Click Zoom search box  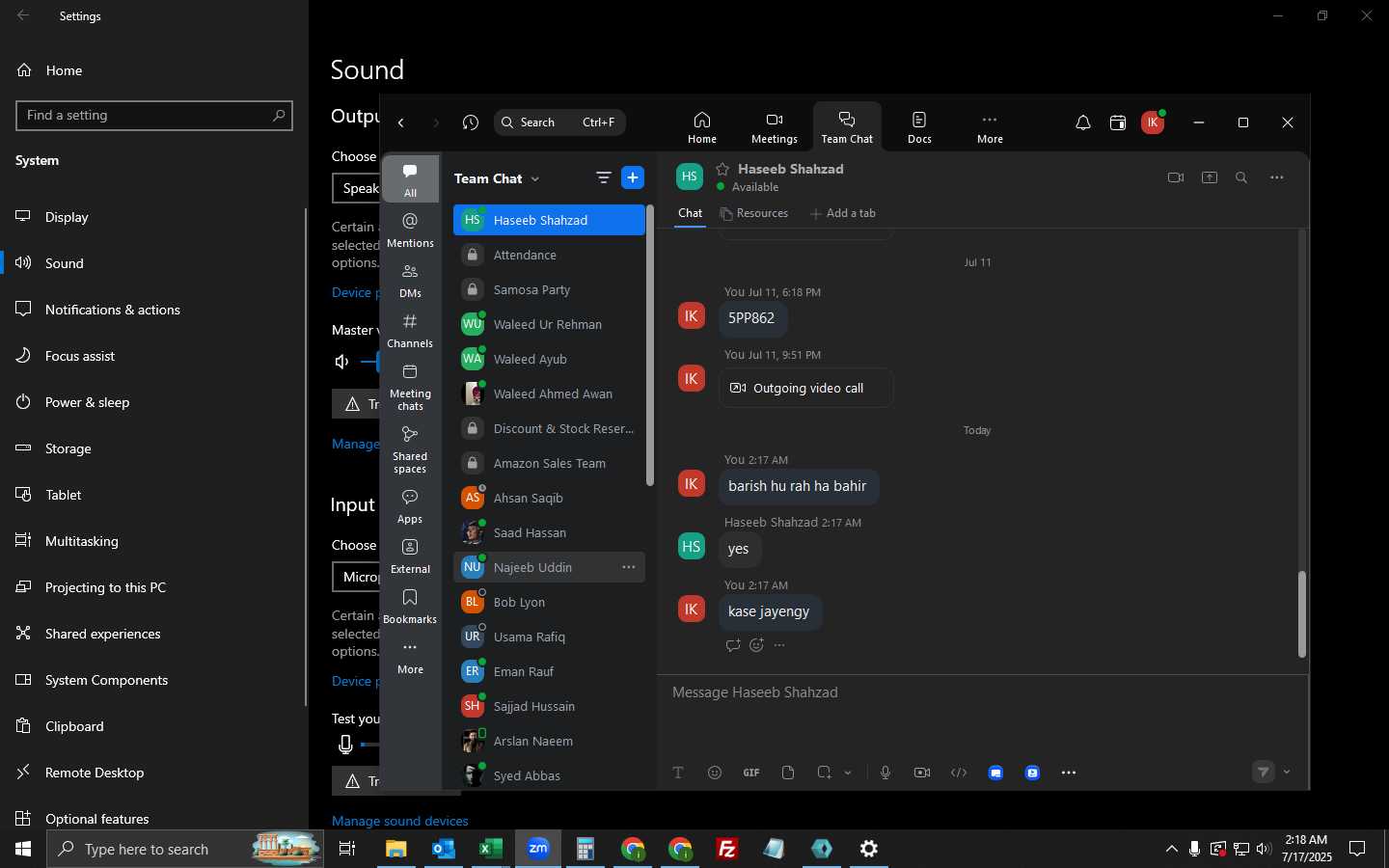coord(559,122)
